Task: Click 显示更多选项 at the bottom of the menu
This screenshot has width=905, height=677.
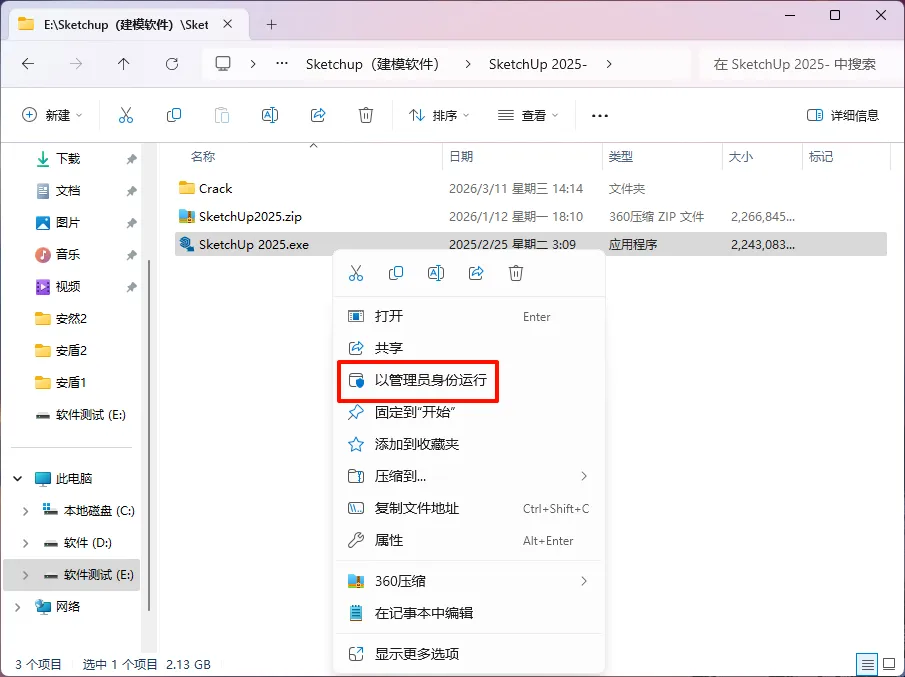Action: (x=469, y=654)
